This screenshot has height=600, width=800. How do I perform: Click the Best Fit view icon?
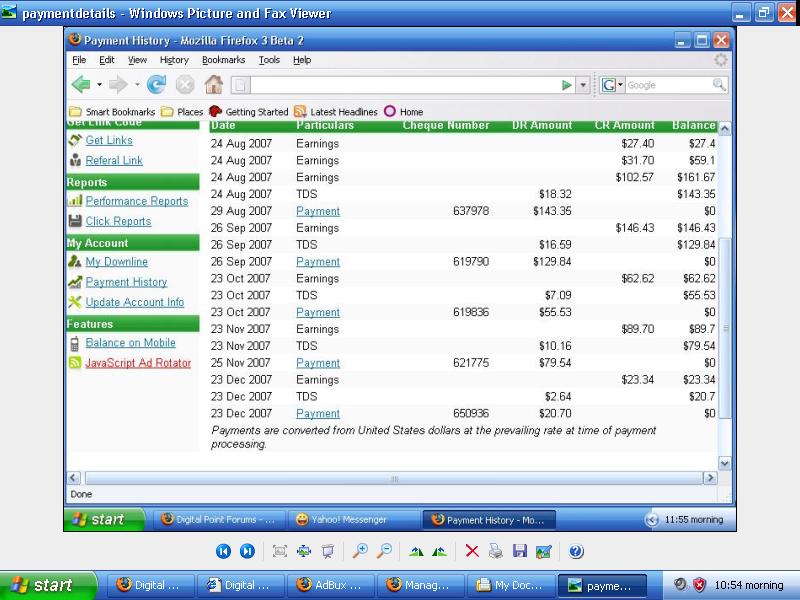[x=280, y=551]
